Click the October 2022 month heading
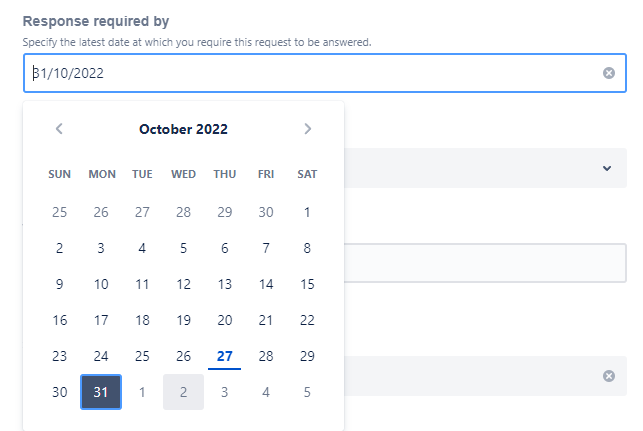643x431 pixels. (183, 129)
